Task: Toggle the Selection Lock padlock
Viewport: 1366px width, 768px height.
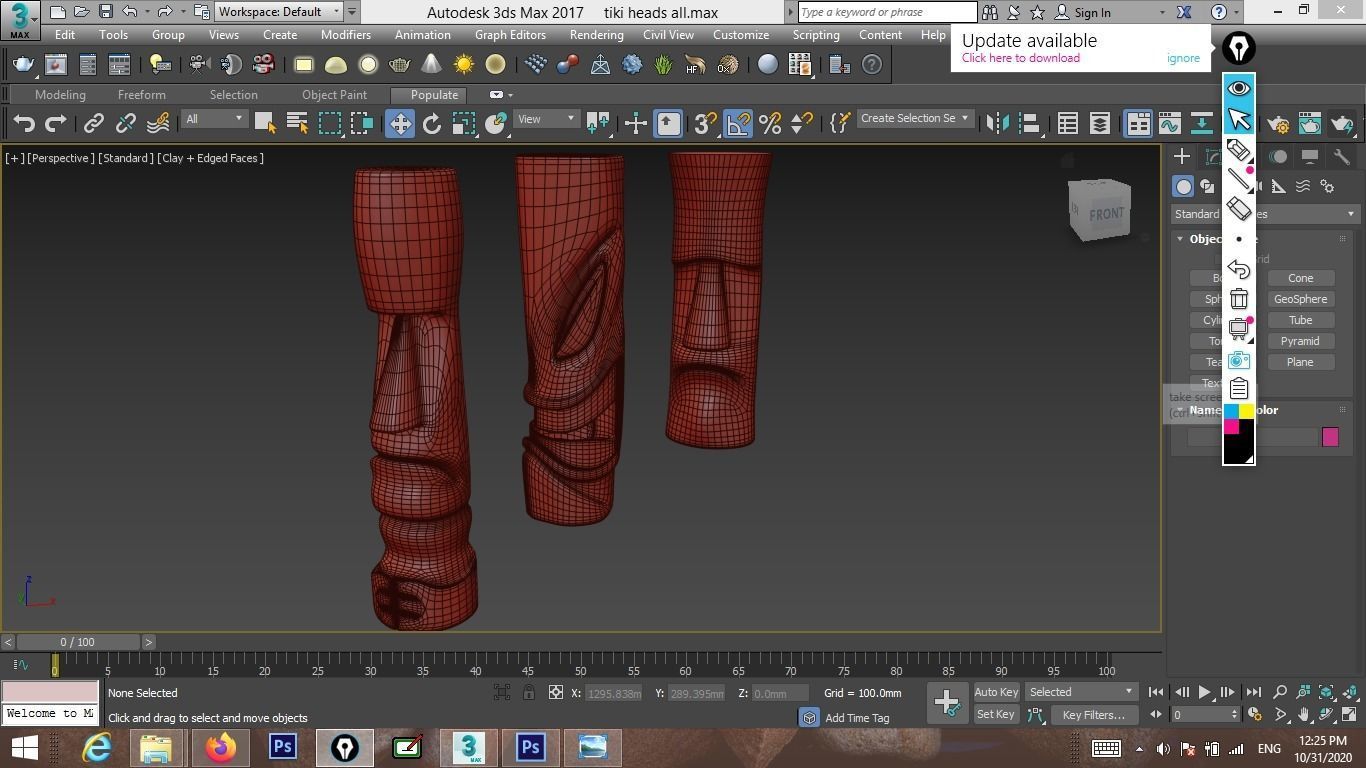Action: click(529, 692)
